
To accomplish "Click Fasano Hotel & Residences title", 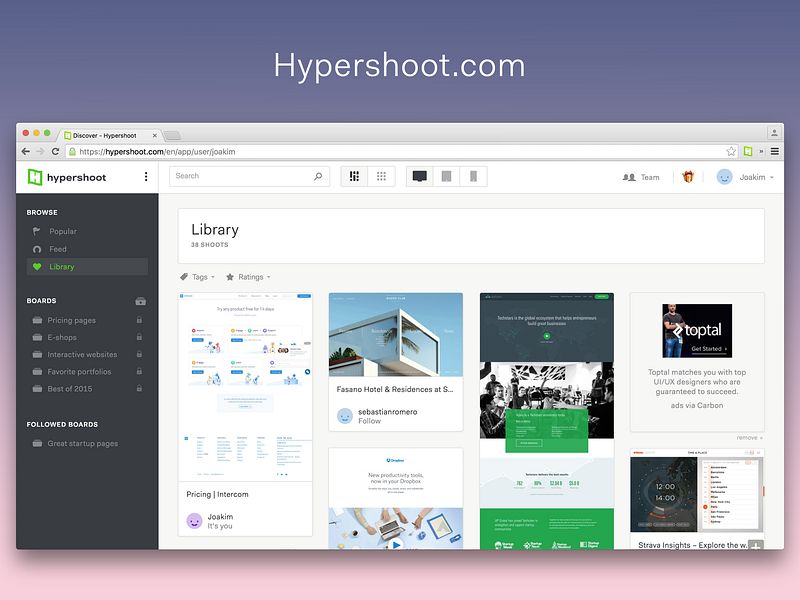I will [395, 389].
